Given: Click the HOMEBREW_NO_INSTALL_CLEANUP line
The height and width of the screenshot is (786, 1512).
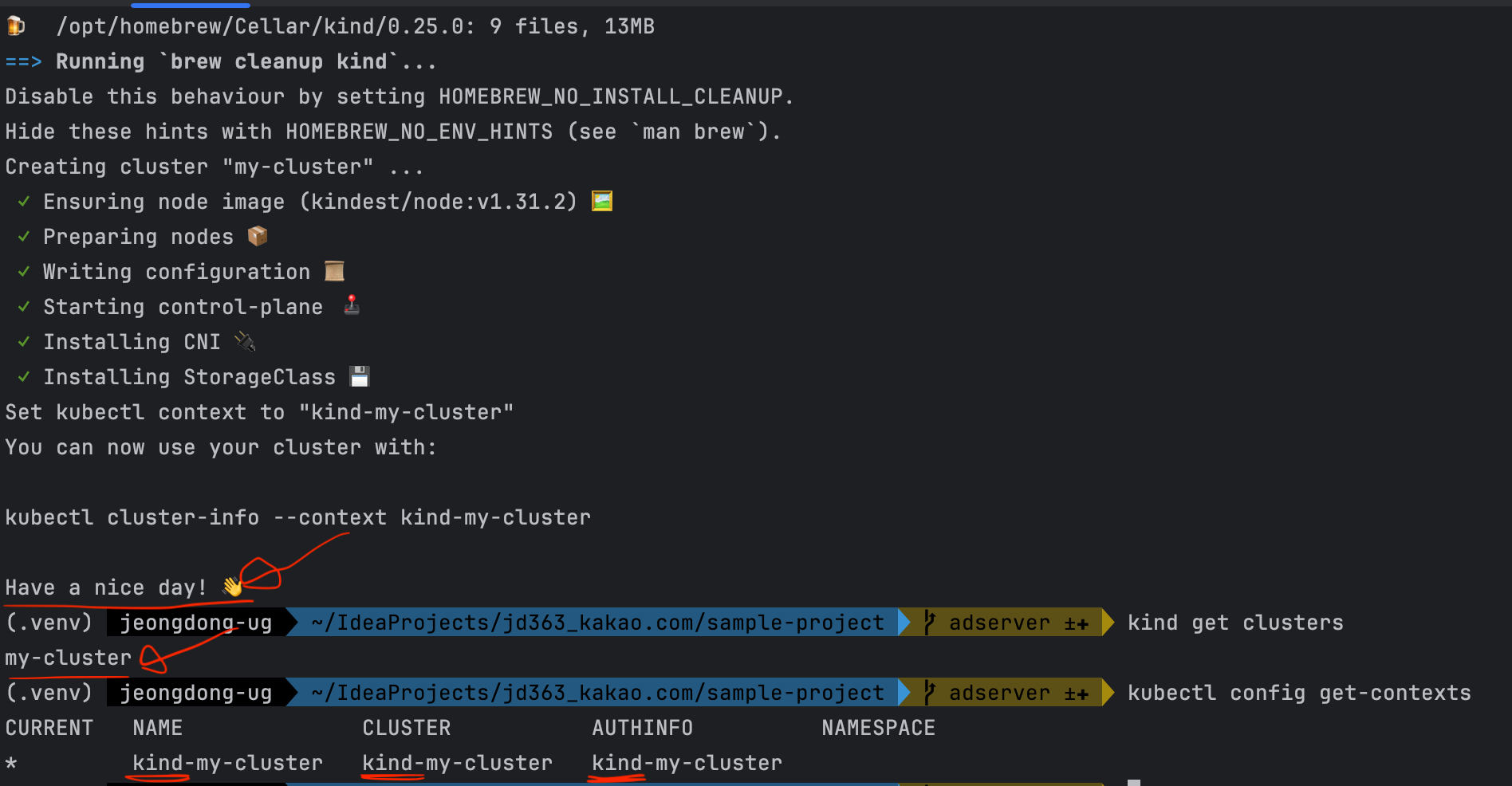Looking at the screenshot, I should (x=400, y=96).
